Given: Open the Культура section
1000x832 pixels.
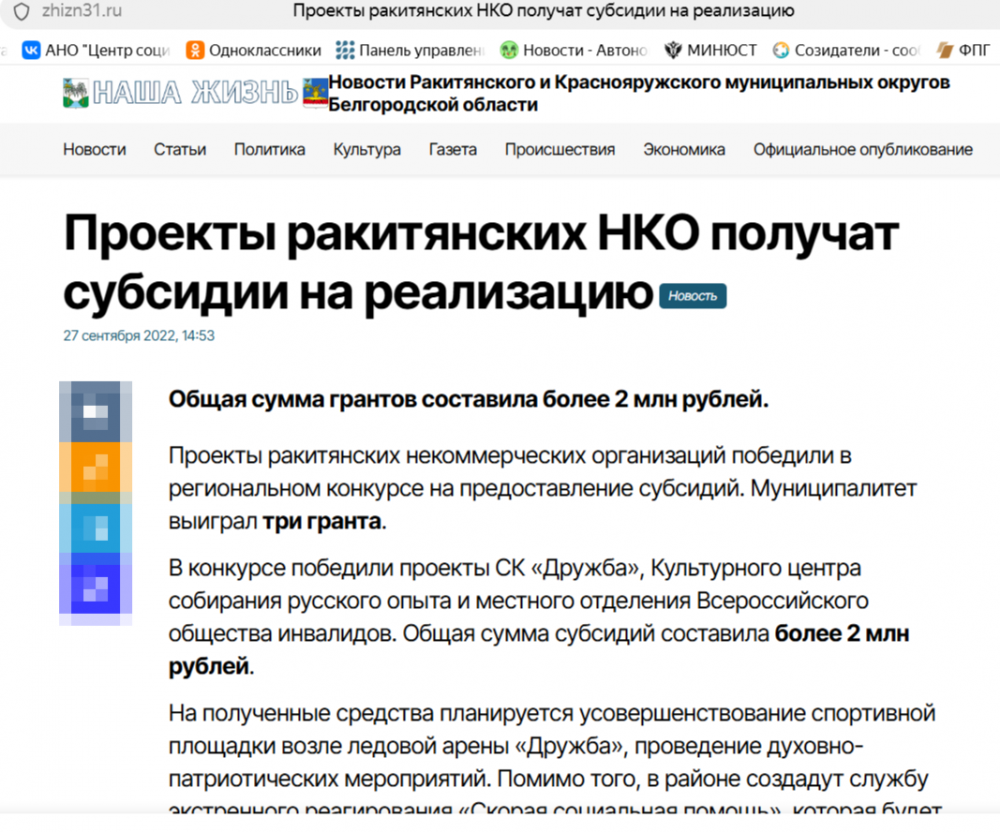Looking at the screenshot, I should (x=367, y=150).
